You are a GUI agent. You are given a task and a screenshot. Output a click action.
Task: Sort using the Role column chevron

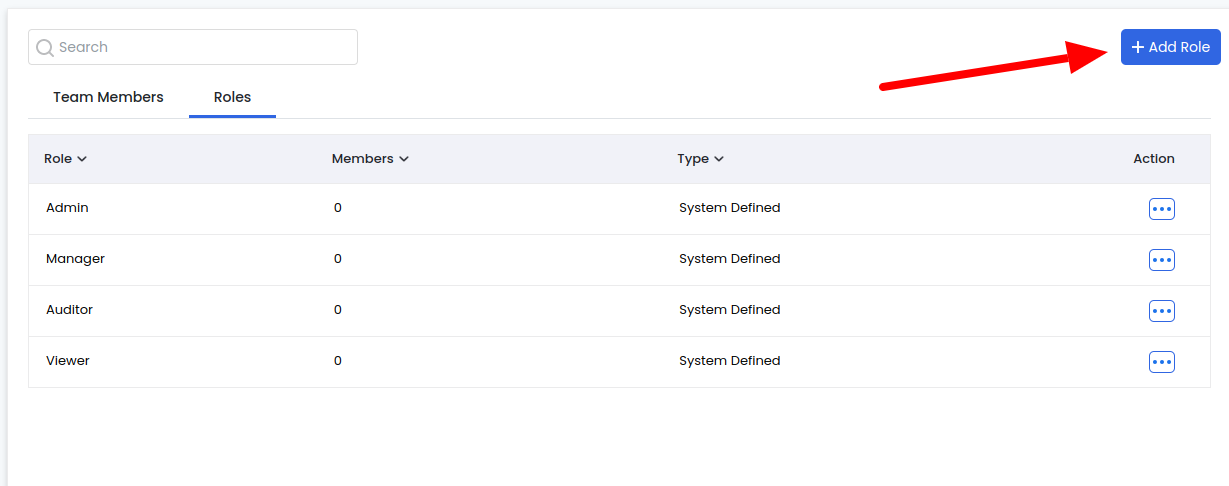pos(82,159)
